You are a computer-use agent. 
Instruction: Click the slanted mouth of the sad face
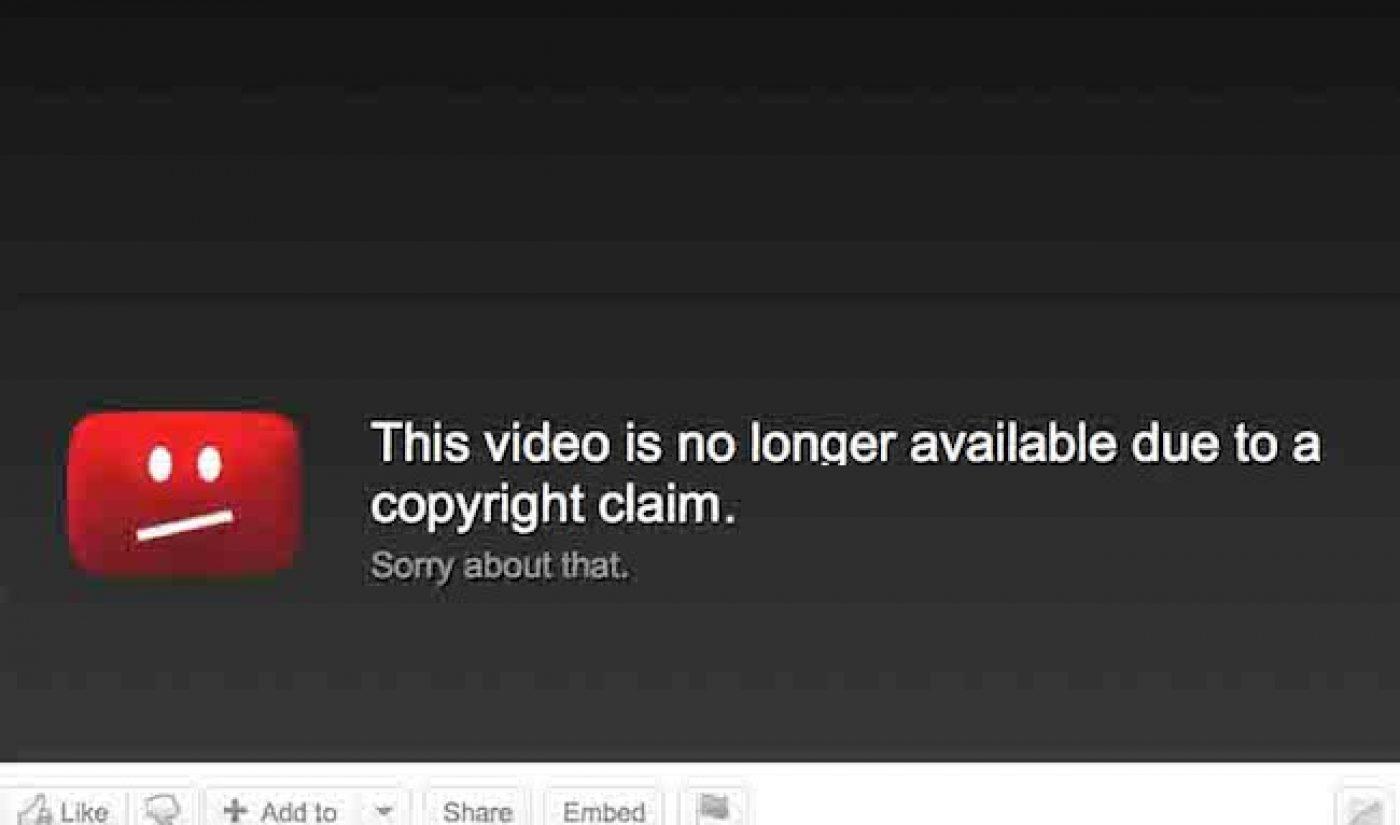point(185,526)
